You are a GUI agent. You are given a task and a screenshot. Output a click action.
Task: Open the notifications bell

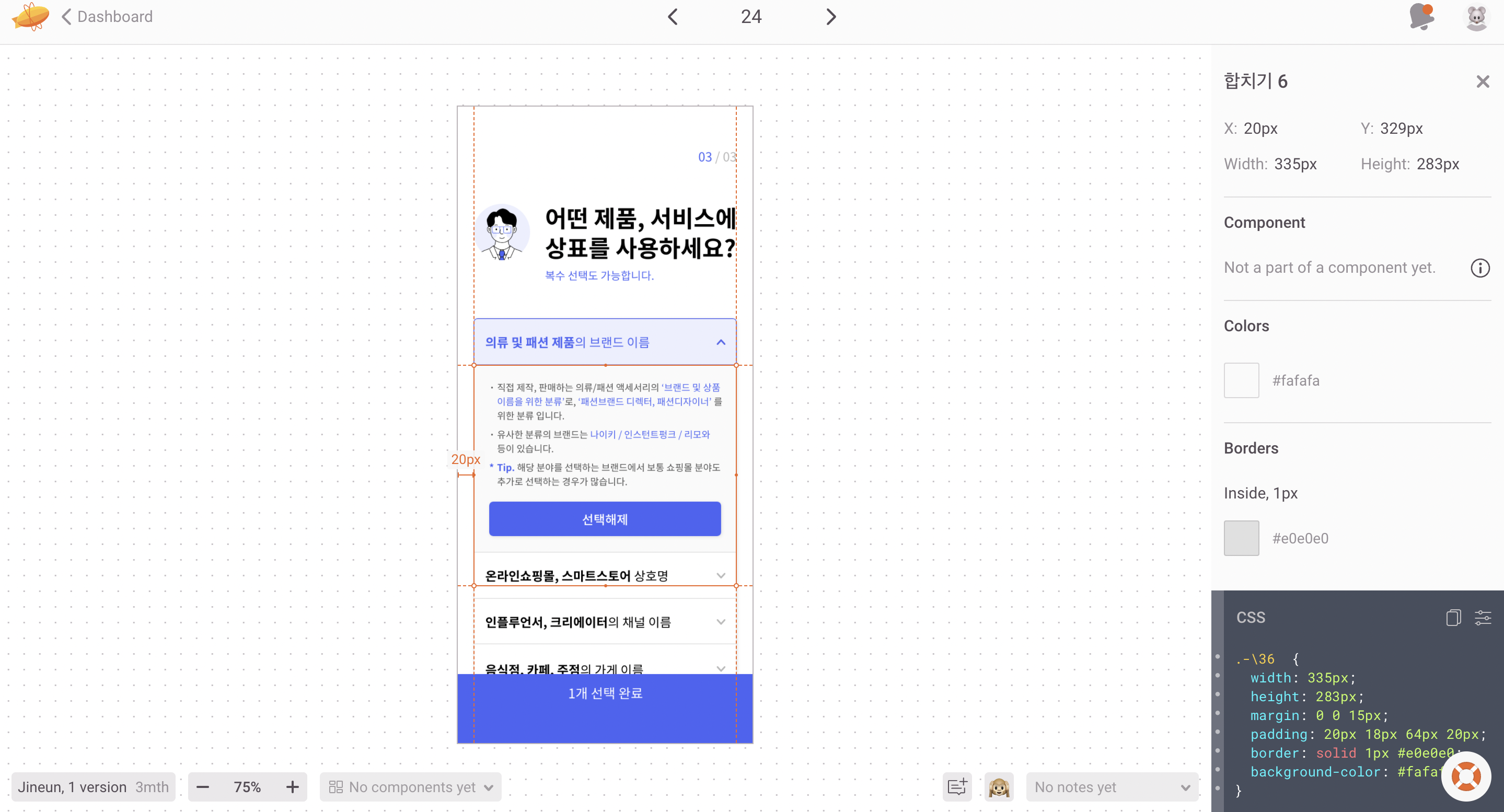(x=1421, y=16)
